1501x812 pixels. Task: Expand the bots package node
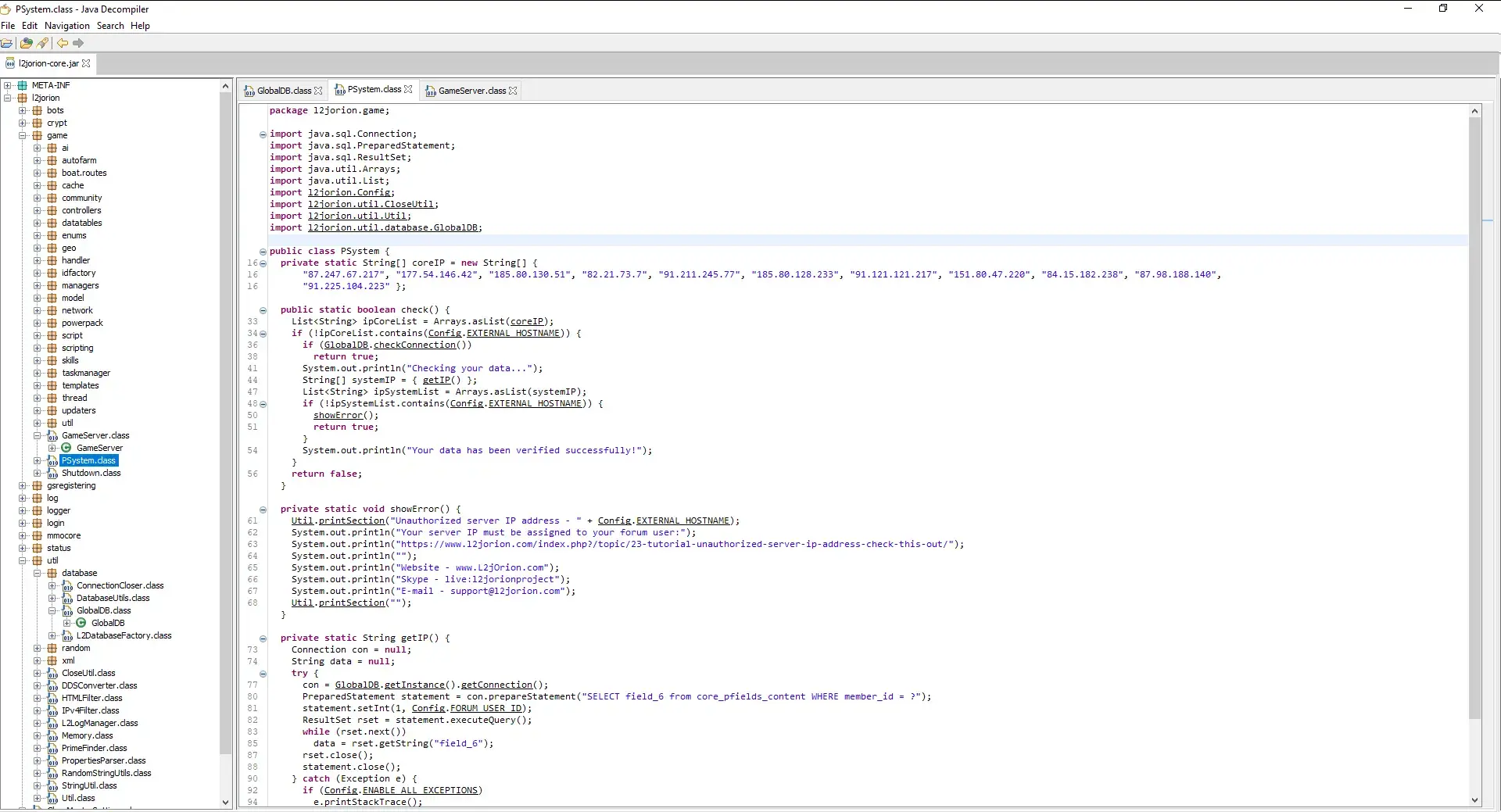point(23,110)
